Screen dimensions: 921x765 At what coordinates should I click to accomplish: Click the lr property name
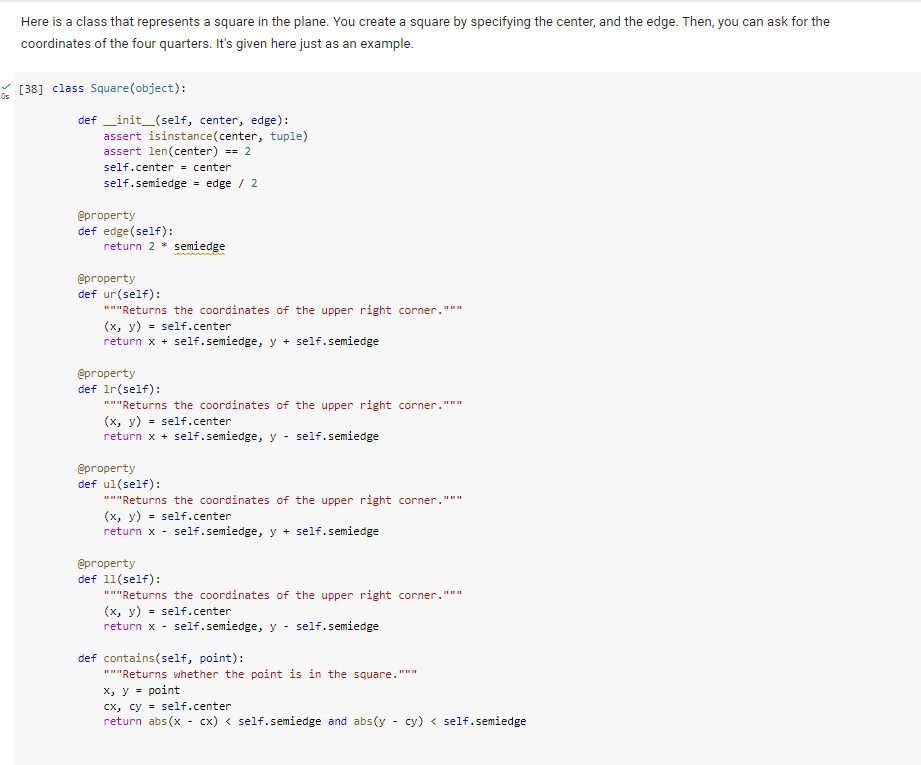tap(110, 389)
